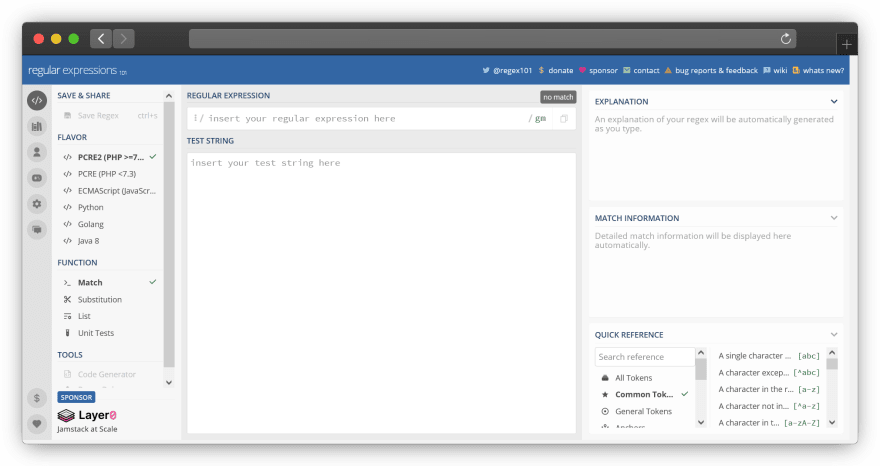
Task: Open the whats new link
Action: 818,70
